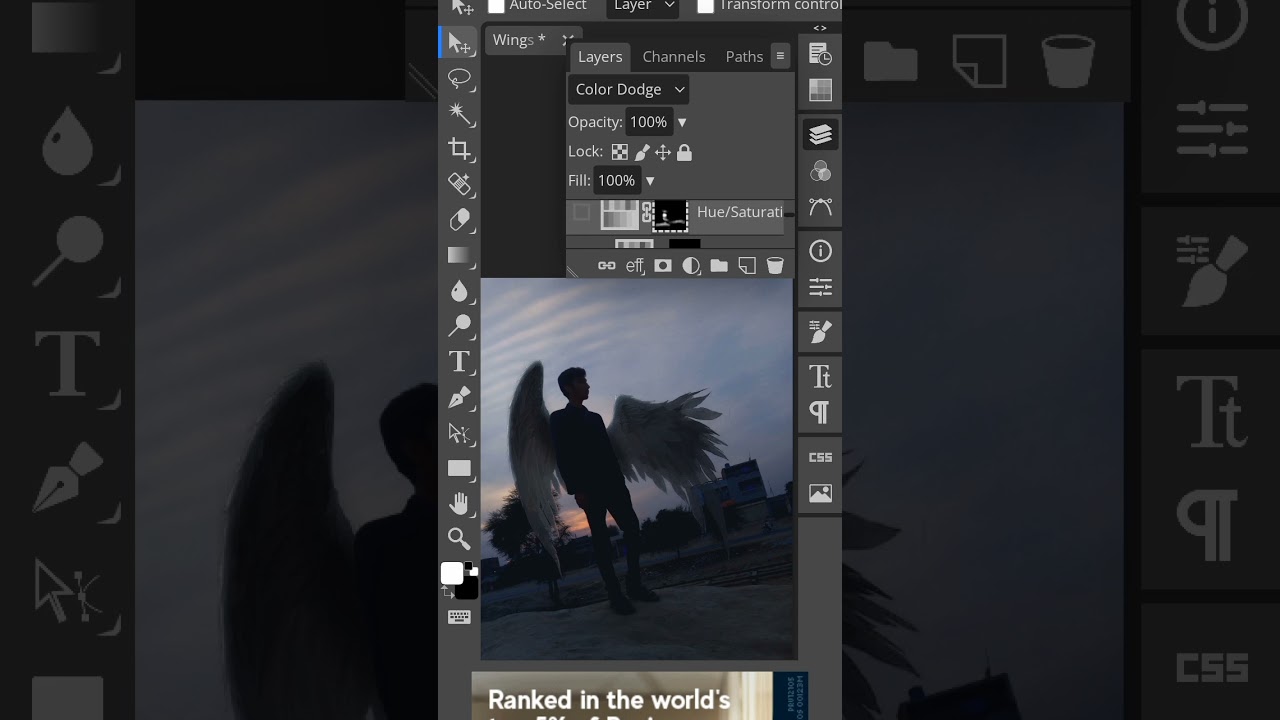Open the Swatches panel icon
The height and width of the screenshot is (720, 1280).
click(x=820, y=91)
